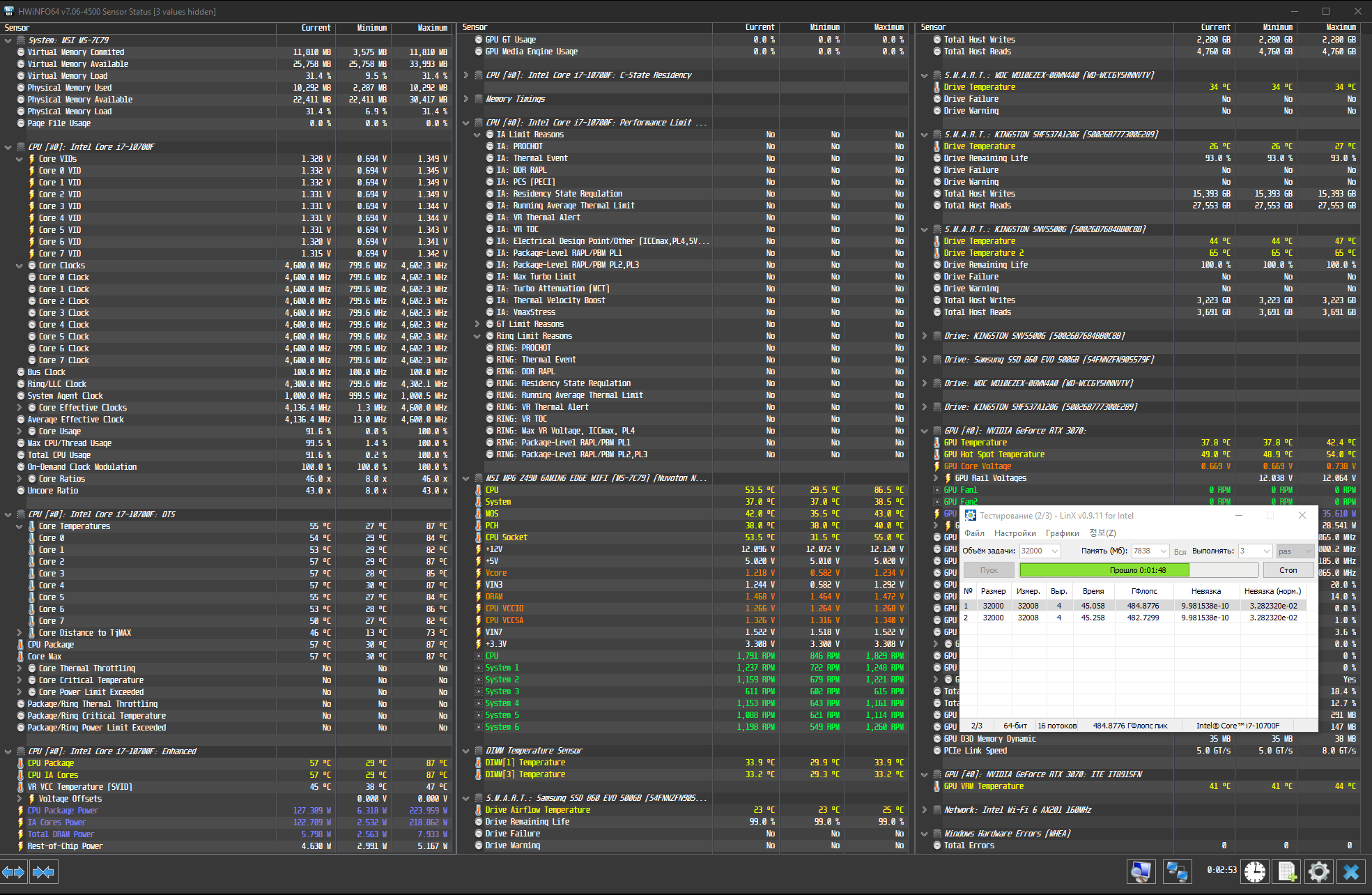Open the Настройки menu in LinX
Screen dimensions: 1372x895
1015,533
